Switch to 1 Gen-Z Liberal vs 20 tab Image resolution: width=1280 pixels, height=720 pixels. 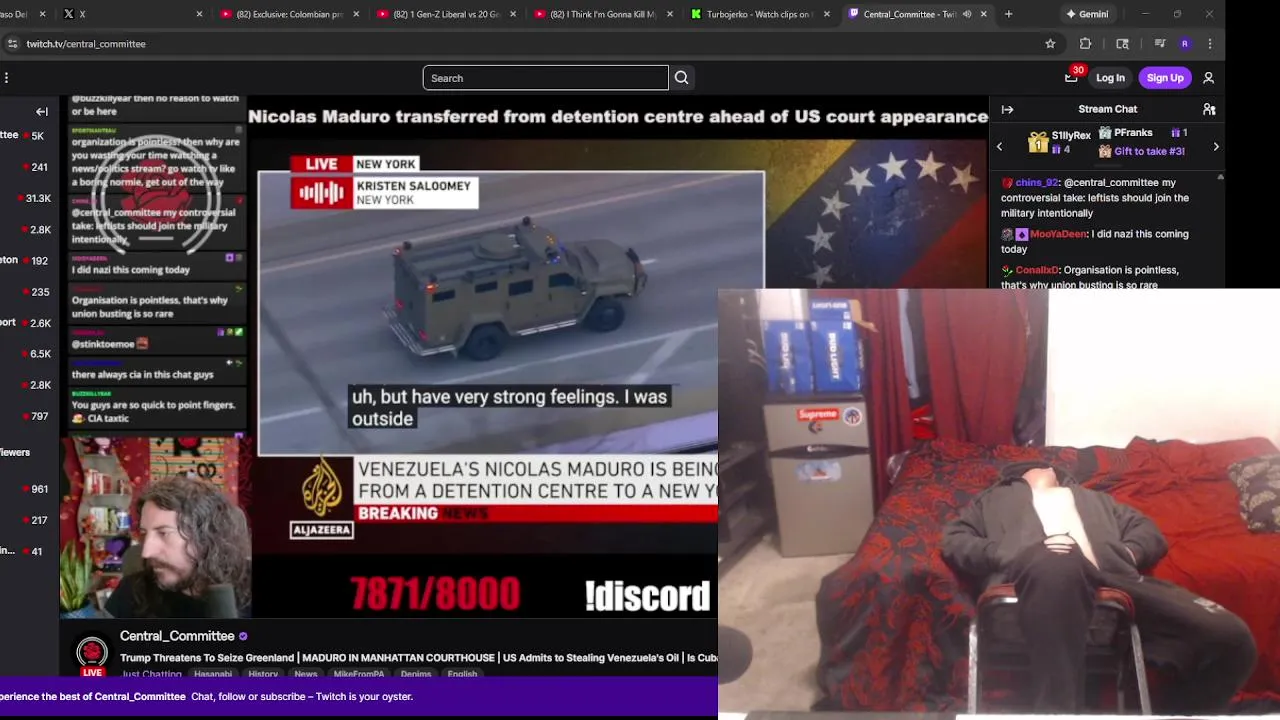[446, 14]
